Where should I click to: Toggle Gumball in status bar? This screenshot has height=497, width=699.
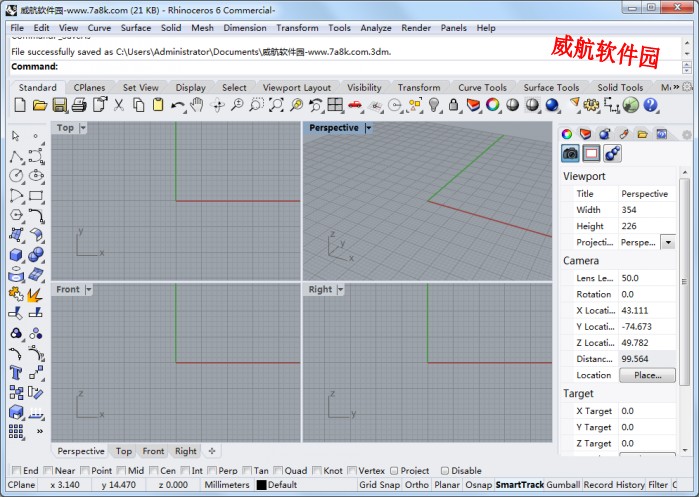pos(563,485)
